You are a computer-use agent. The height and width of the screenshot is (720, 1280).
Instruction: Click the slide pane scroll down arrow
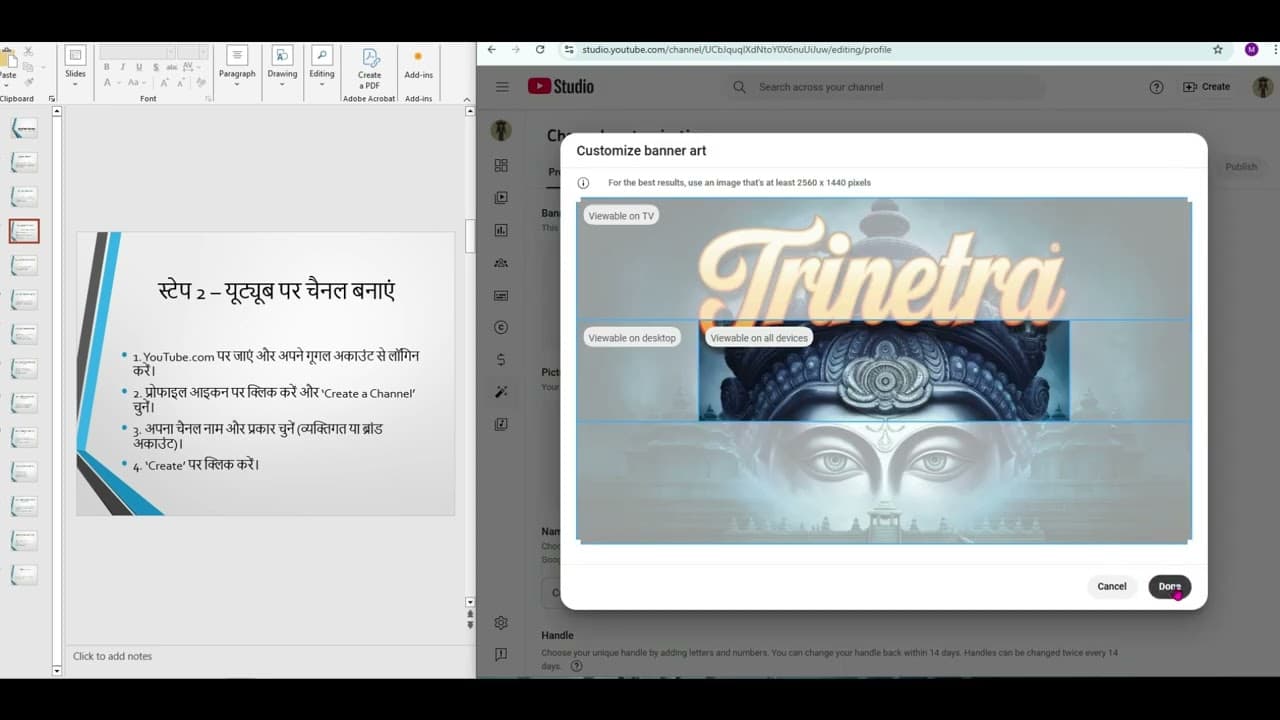coord(470,602)
